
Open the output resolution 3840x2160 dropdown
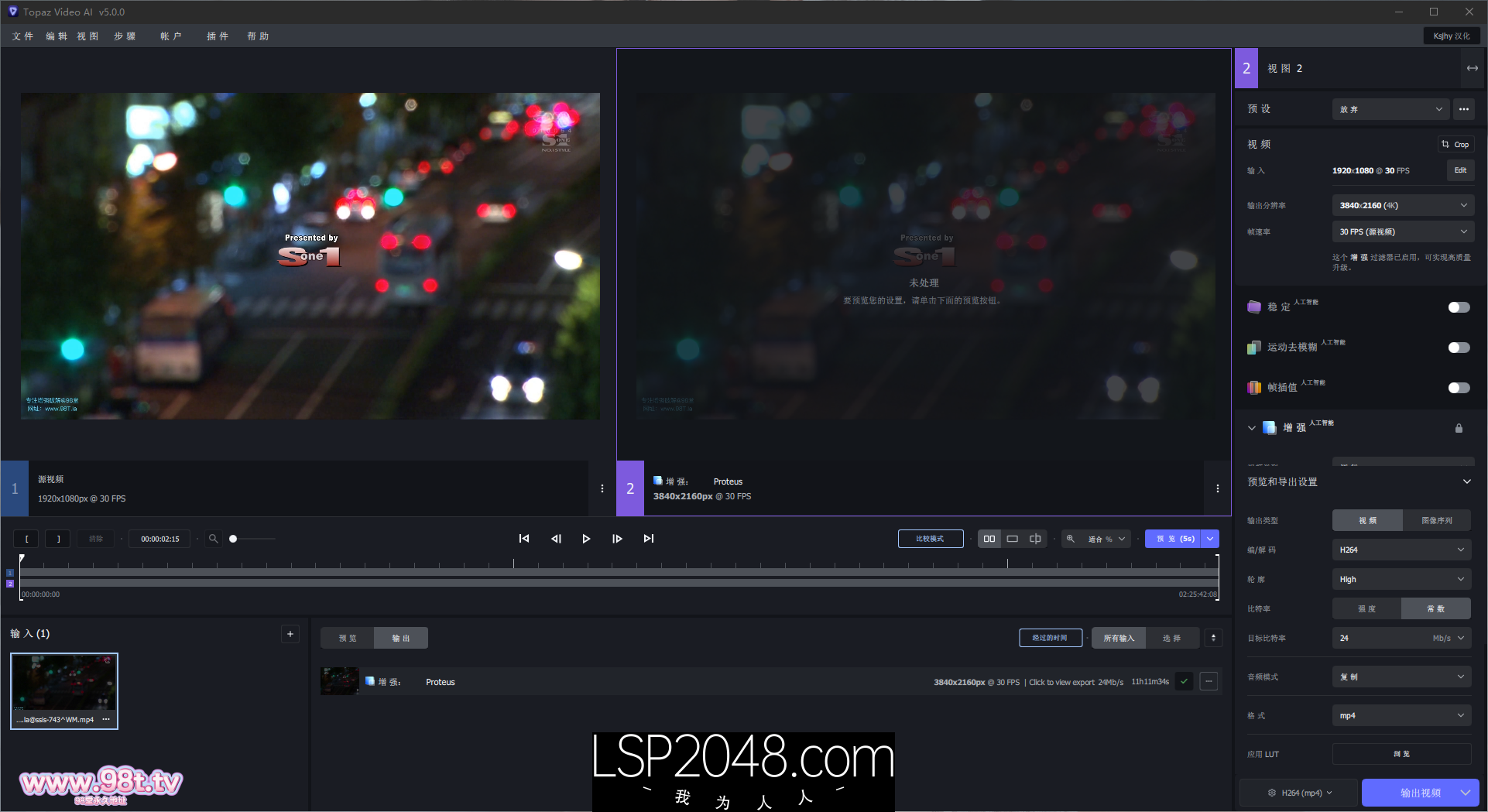pyautogui.click(x=1402, y=205)
